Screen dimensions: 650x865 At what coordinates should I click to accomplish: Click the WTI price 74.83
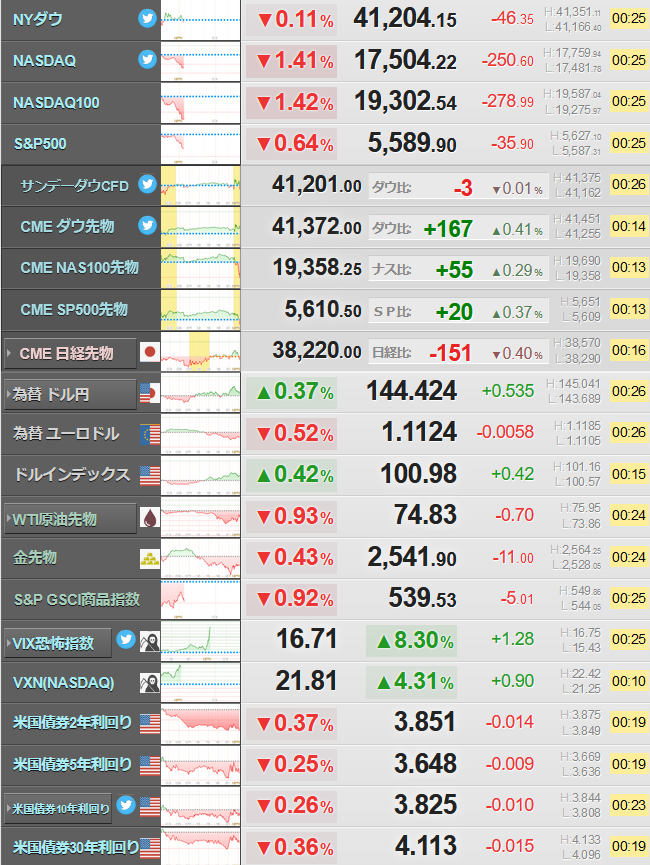tap(425, 515)
